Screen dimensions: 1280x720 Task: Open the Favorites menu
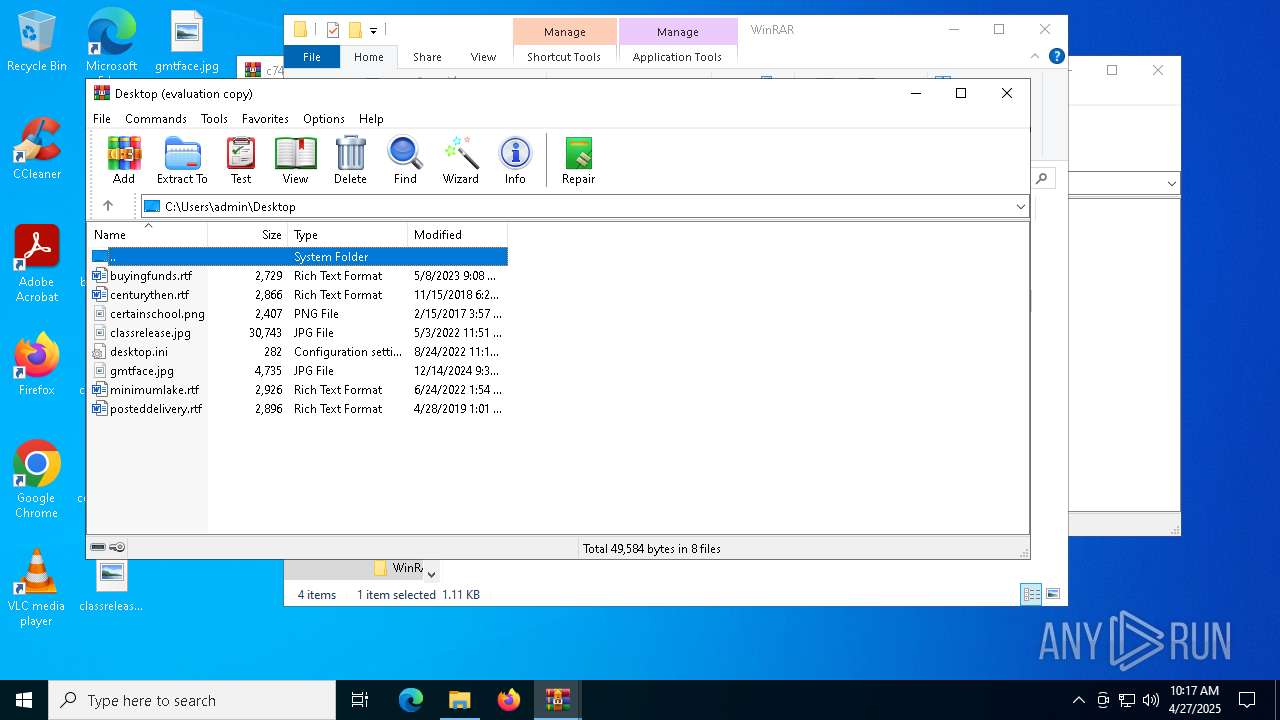point(265,118)
